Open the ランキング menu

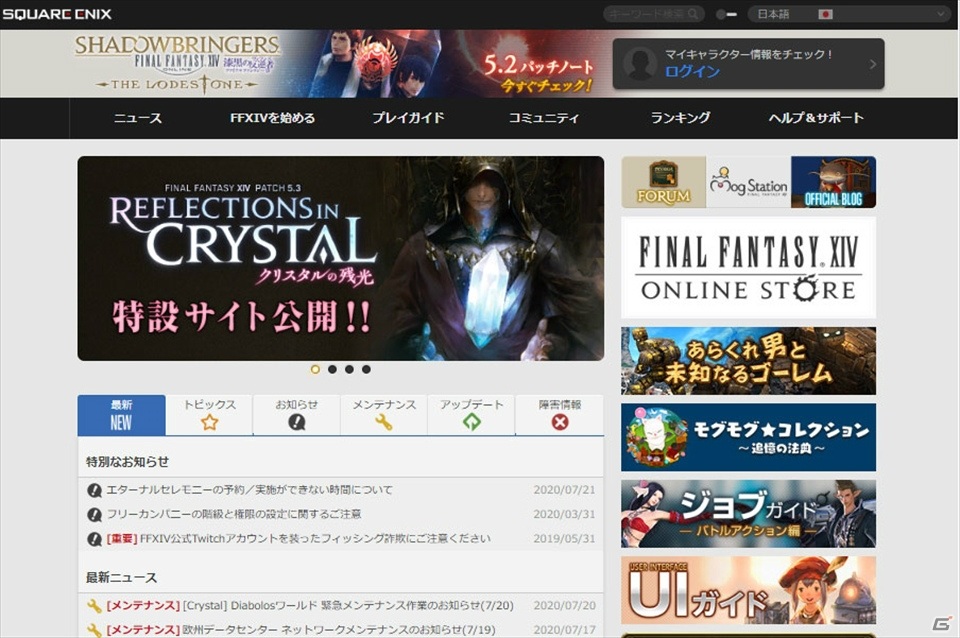coord(680,118)
